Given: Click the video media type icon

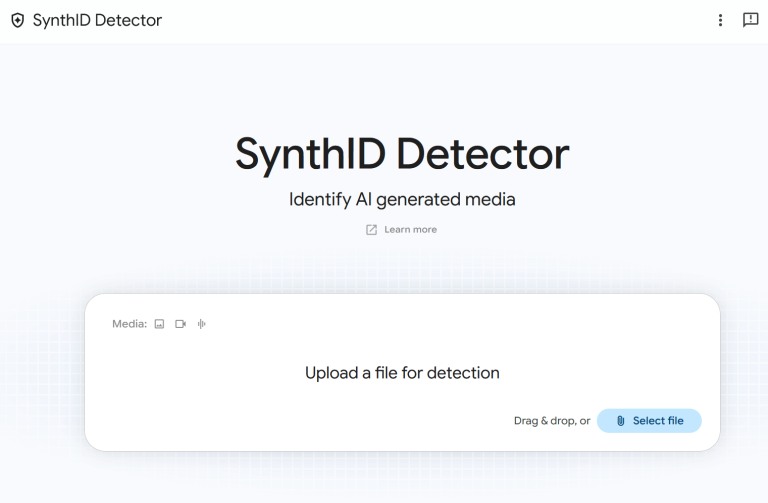Looking at the screenshot, I should pos(180,324).
